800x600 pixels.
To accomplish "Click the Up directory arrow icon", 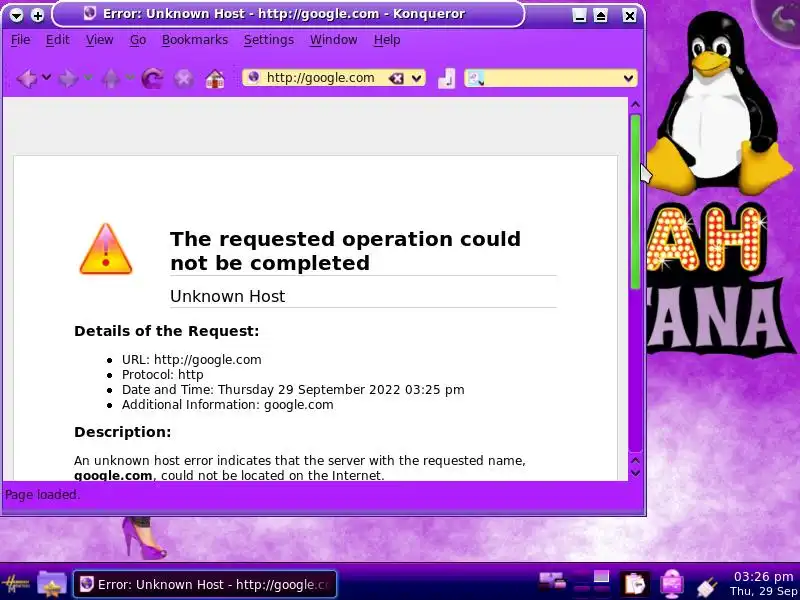I will tap(111, 79).
